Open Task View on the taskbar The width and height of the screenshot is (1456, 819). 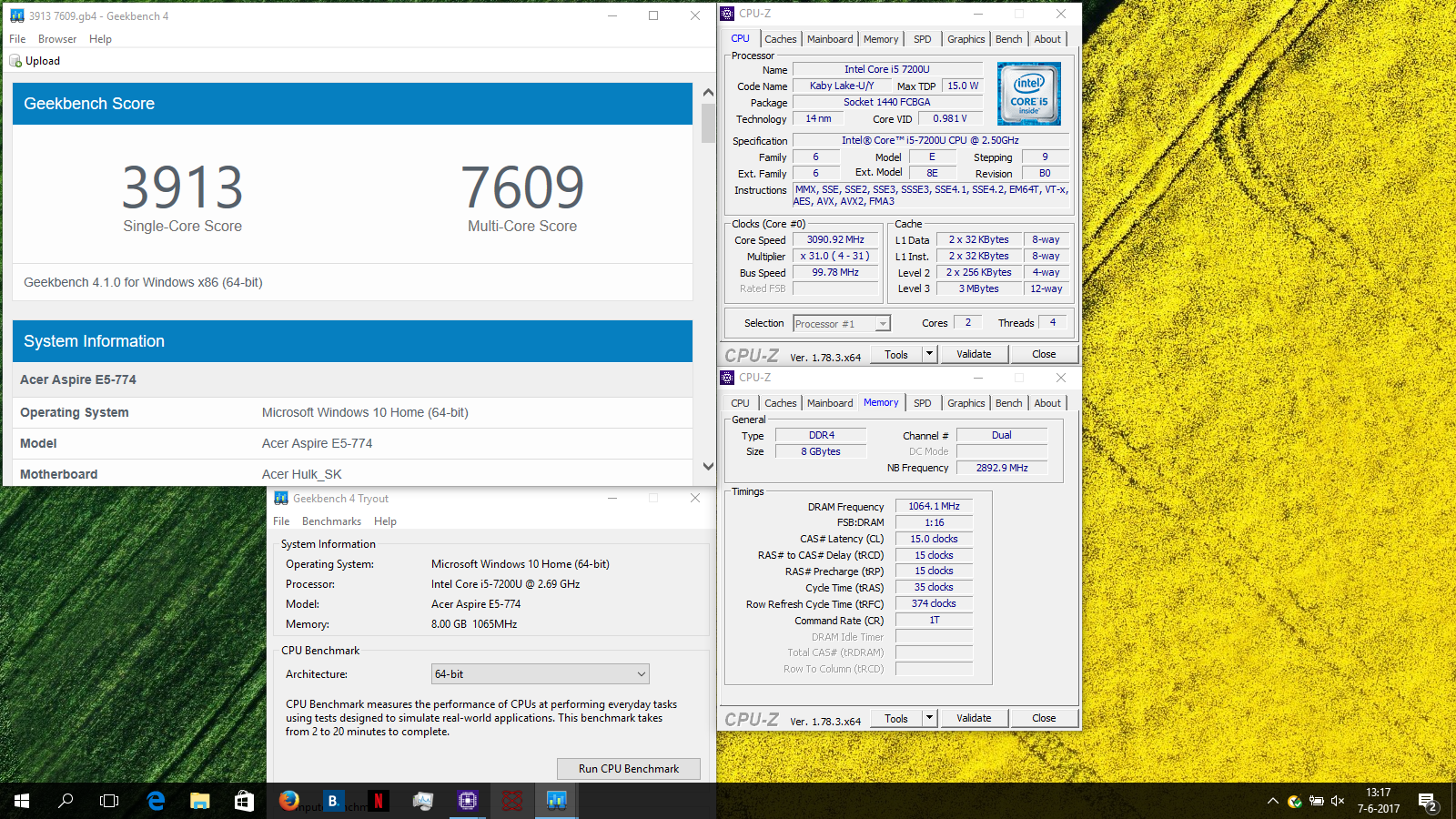(x=109, y=801)
